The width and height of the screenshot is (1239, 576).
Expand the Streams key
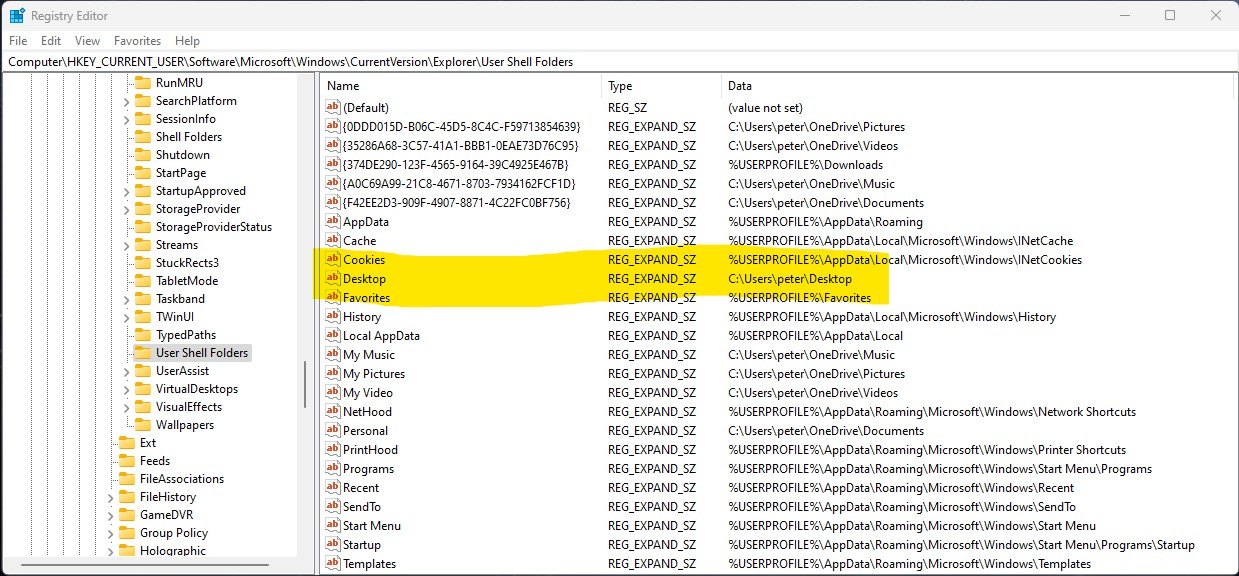point(126,245)
